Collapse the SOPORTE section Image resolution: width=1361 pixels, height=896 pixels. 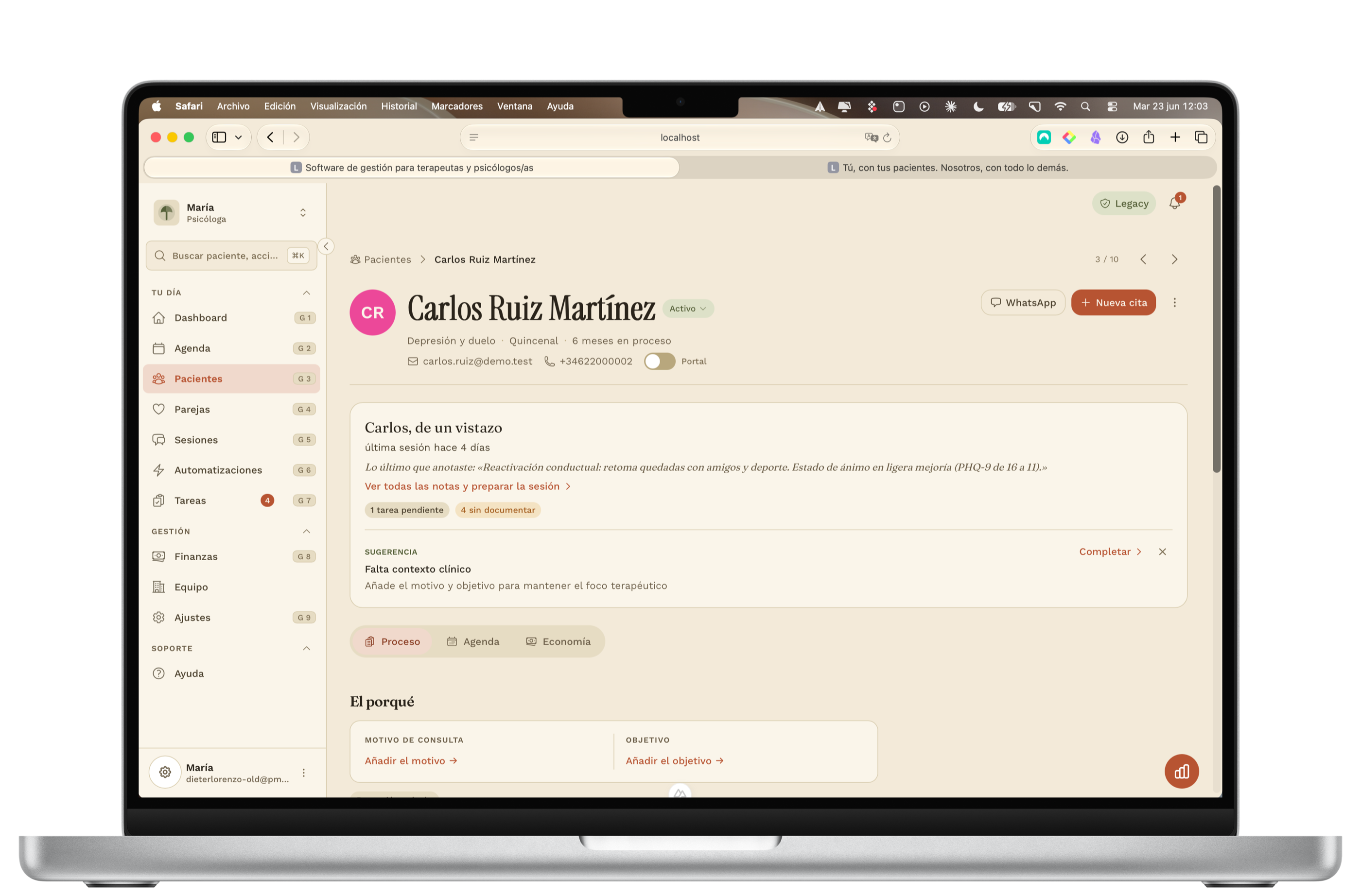click(307, 648)
